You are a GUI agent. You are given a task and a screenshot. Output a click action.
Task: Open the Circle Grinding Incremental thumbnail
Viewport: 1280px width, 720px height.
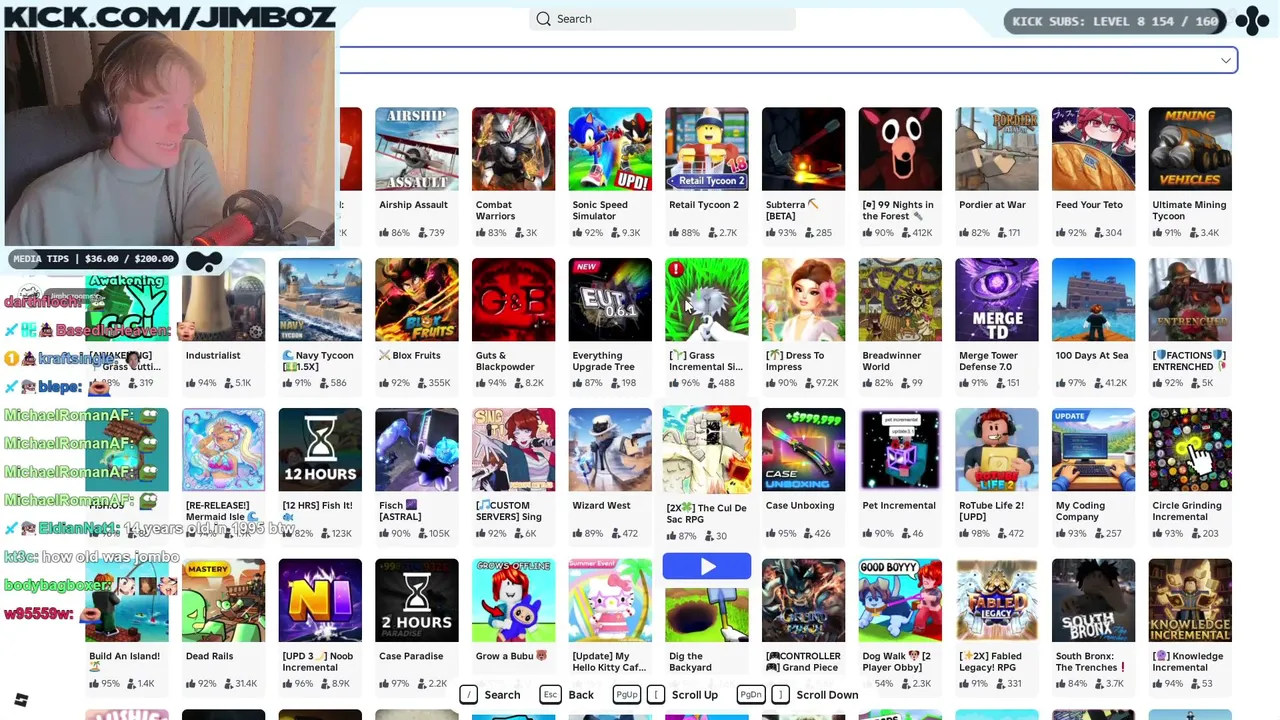[1190, 450]
